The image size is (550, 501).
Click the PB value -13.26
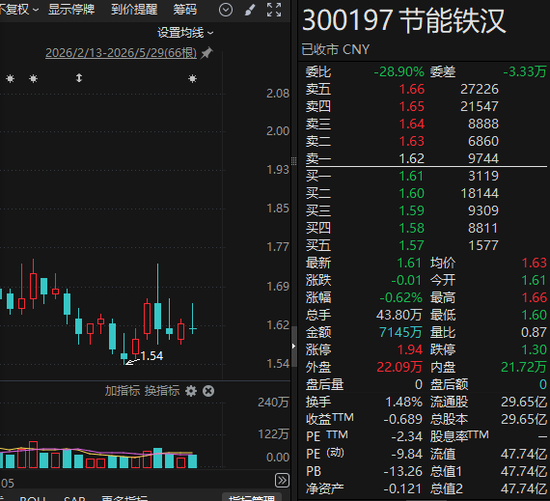[403, 472]
